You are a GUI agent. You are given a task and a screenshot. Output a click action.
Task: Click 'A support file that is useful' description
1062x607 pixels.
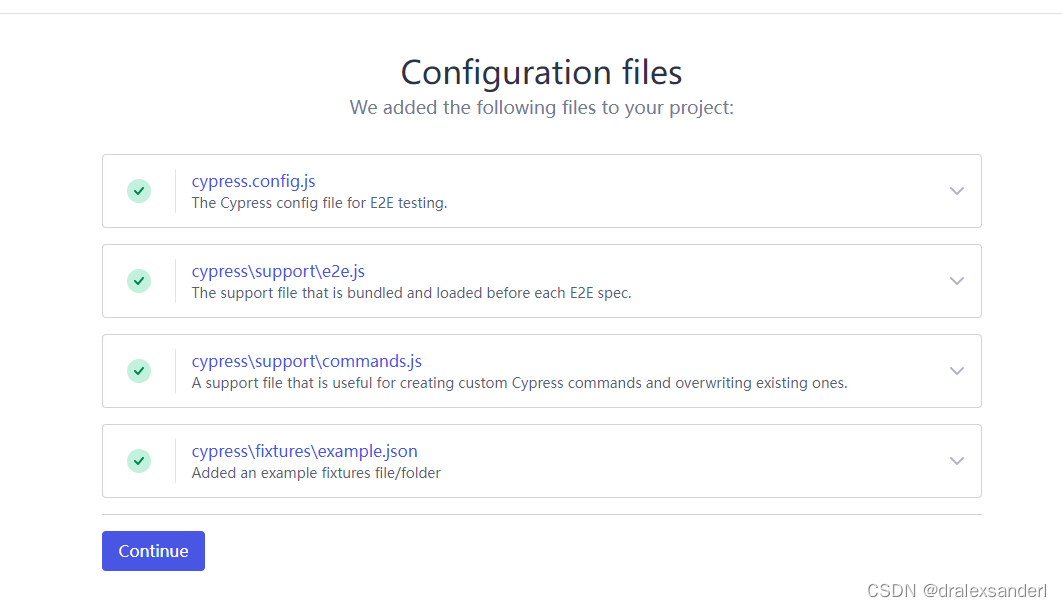coord(519,383)
